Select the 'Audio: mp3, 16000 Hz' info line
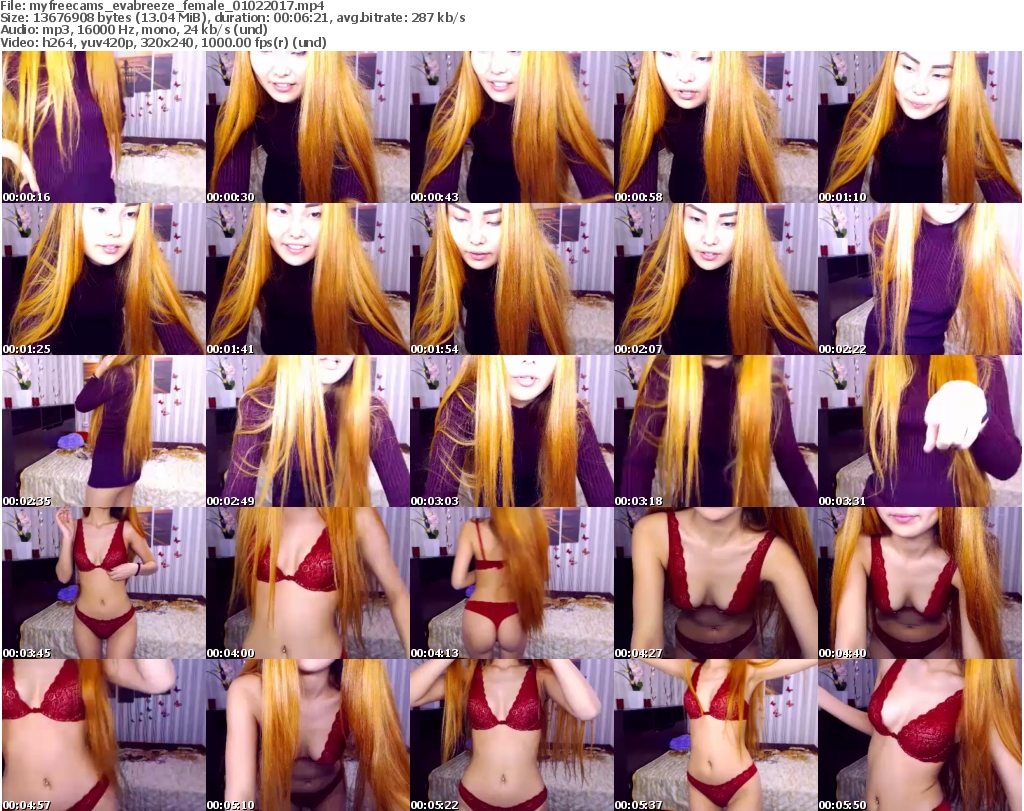This screenshot has height=811, width=1024. pos(134,30)
